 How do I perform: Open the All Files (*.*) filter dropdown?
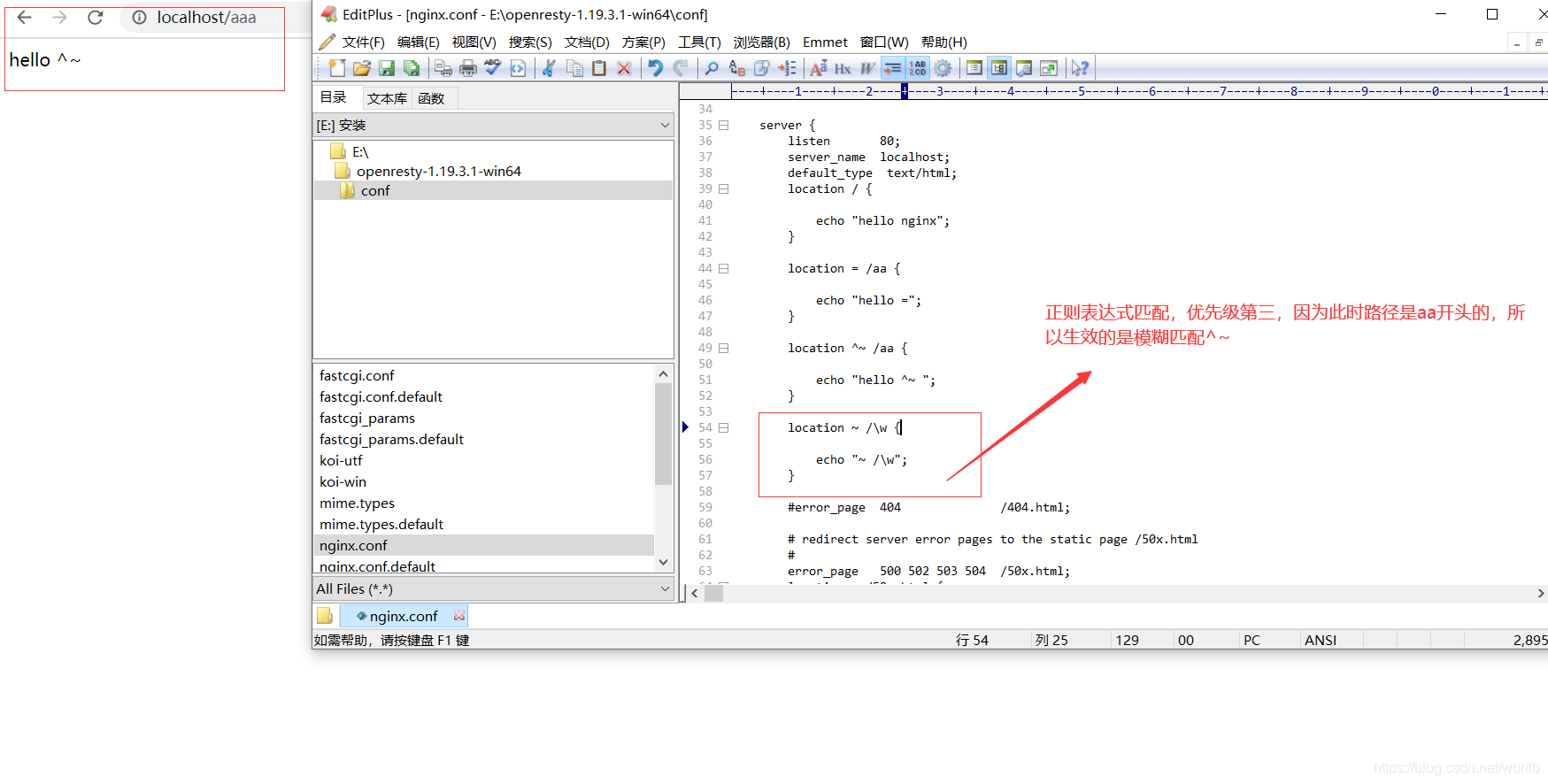[666, 589]
